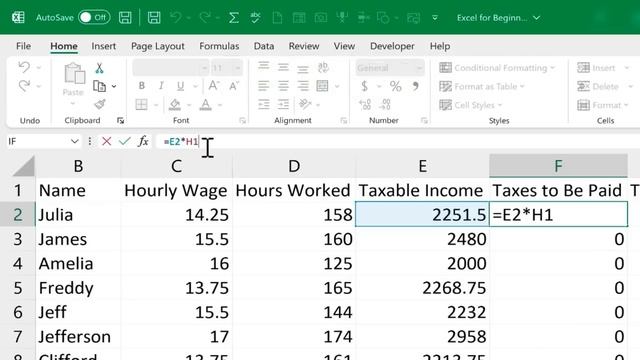The height and width of the screenshot is (360, 640).
Task: Open Format as Table menu
Action: [482, 86]
